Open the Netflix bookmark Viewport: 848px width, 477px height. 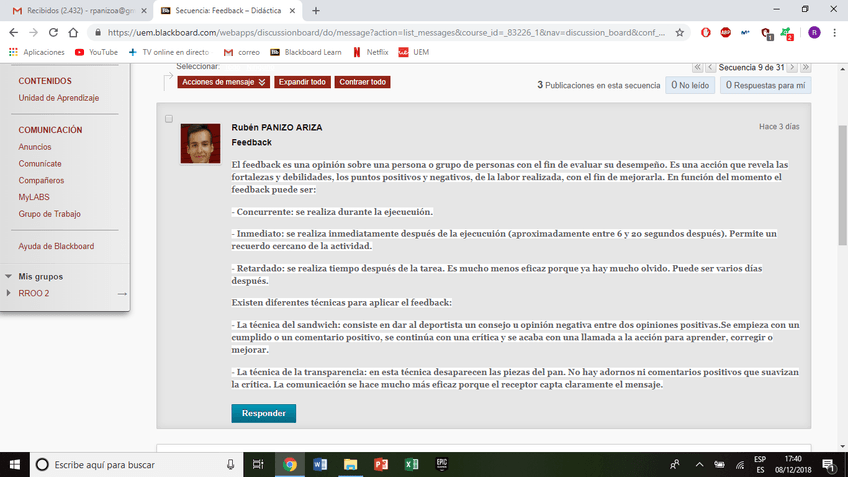[370, 52]
